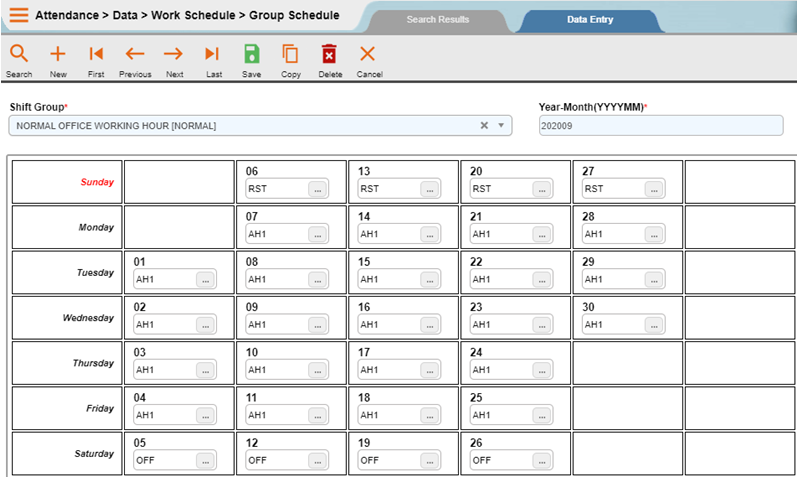Create a New record with plus icon
This screenshot has width=798, height=478.
click(58, 55)
